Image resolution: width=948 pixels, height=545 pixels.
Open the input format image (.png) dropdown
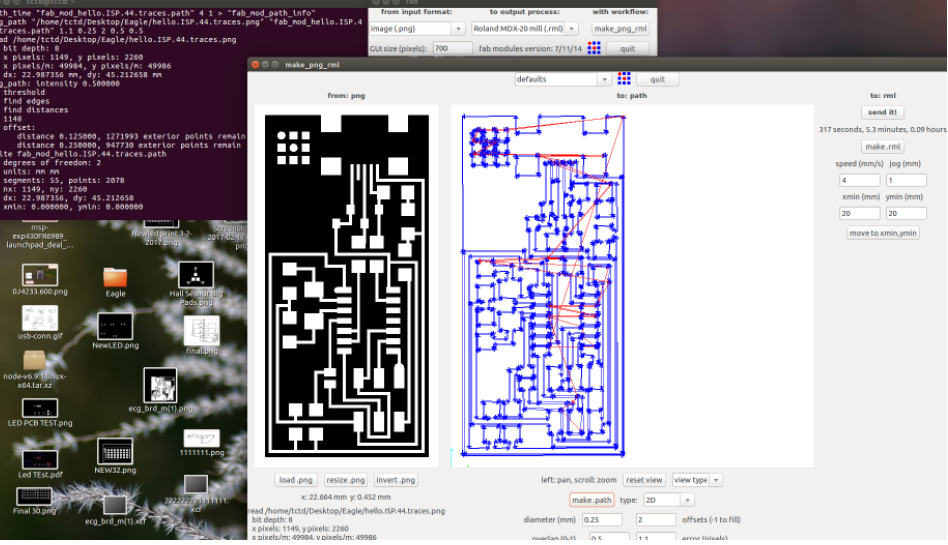click(x=417, y=28)
